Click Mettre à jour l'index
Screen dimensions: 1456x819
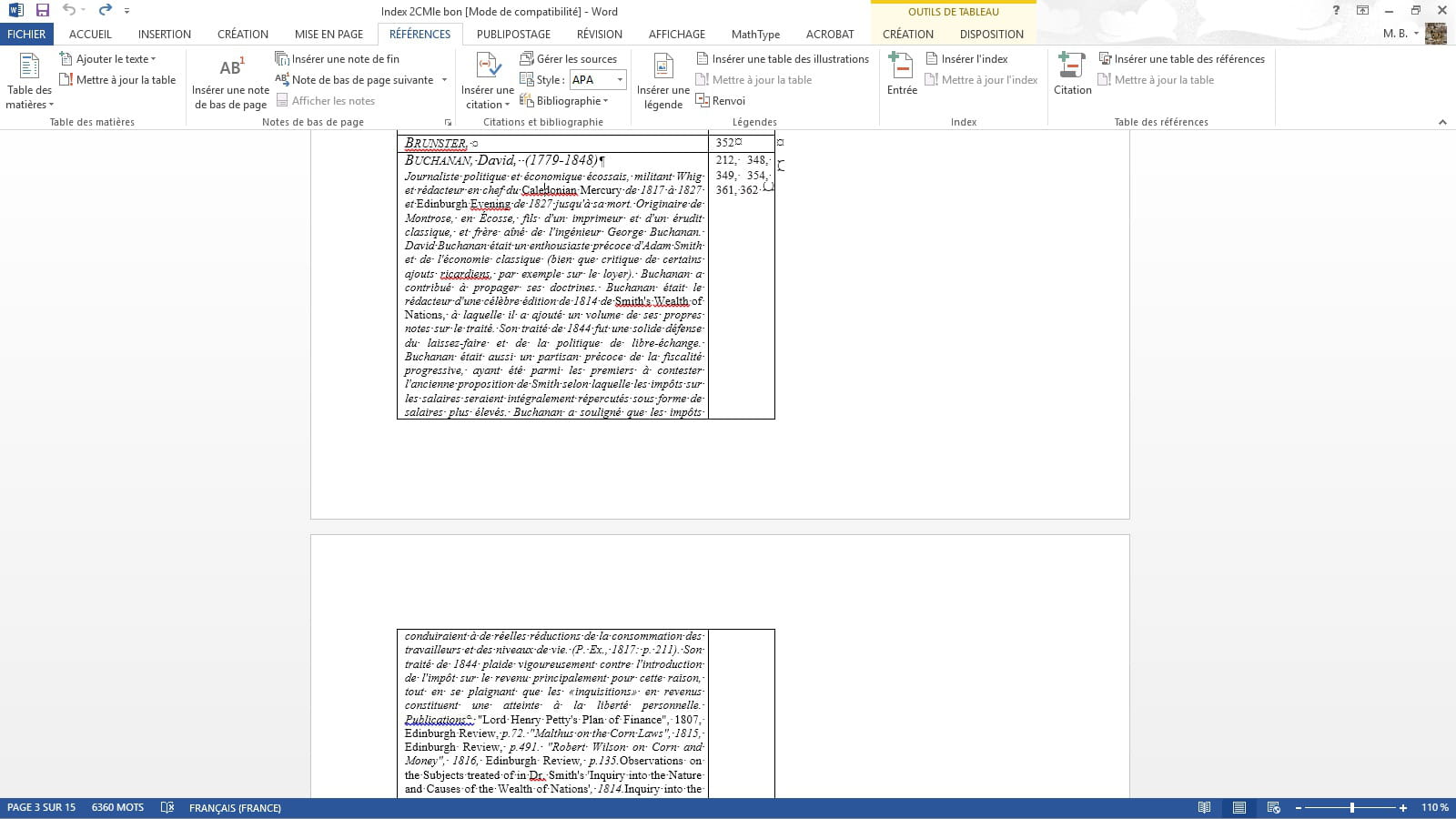[x=981, y=80]
